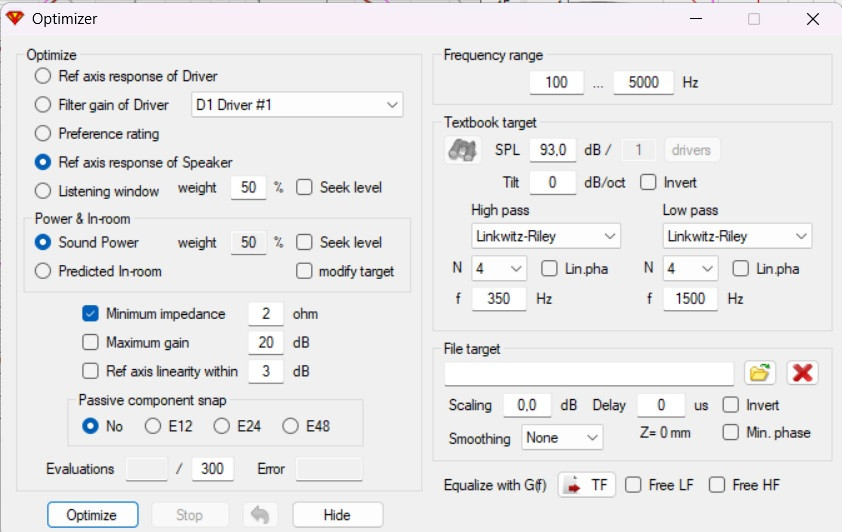Click the Optimizer app logo in title bar

[14, 18]
